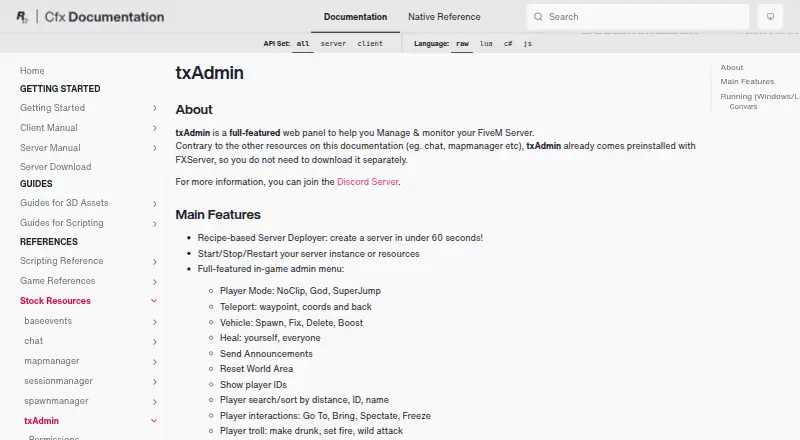Expand the baseevents chevron

point(154,322)
